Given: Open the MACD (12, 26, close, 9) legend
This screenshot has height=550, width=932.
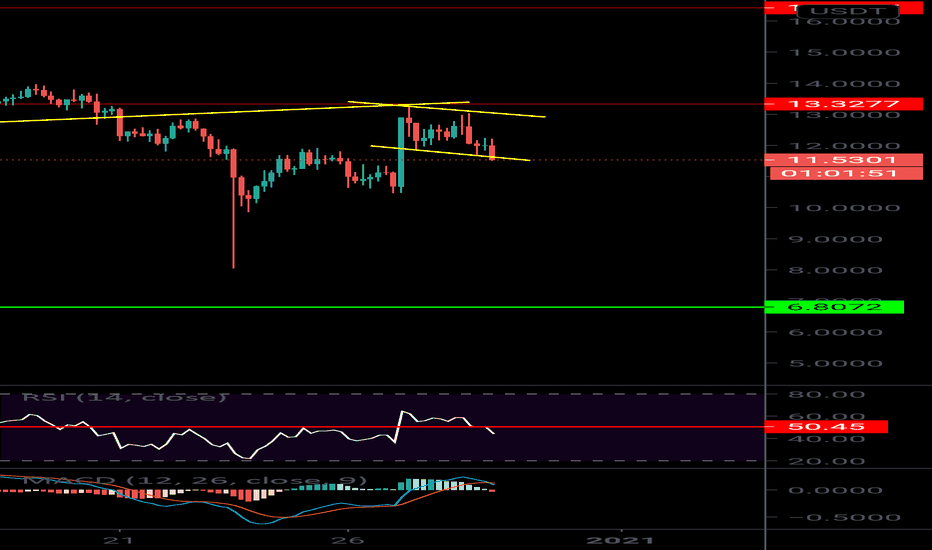Looking at the screenshot, I should pyautogui.click(x=194, y=480).
